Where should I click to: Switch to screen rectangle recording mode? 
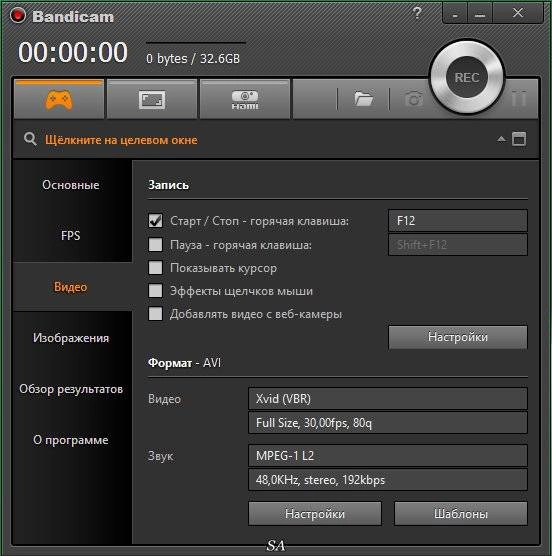click(x=152, y=100)
